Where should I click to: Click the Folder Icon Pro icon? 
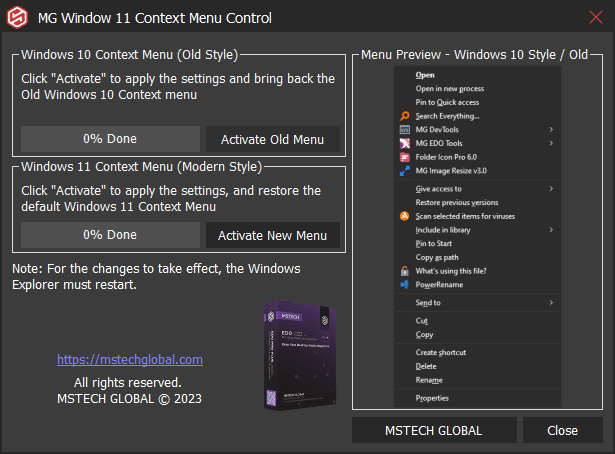point(404,157)
